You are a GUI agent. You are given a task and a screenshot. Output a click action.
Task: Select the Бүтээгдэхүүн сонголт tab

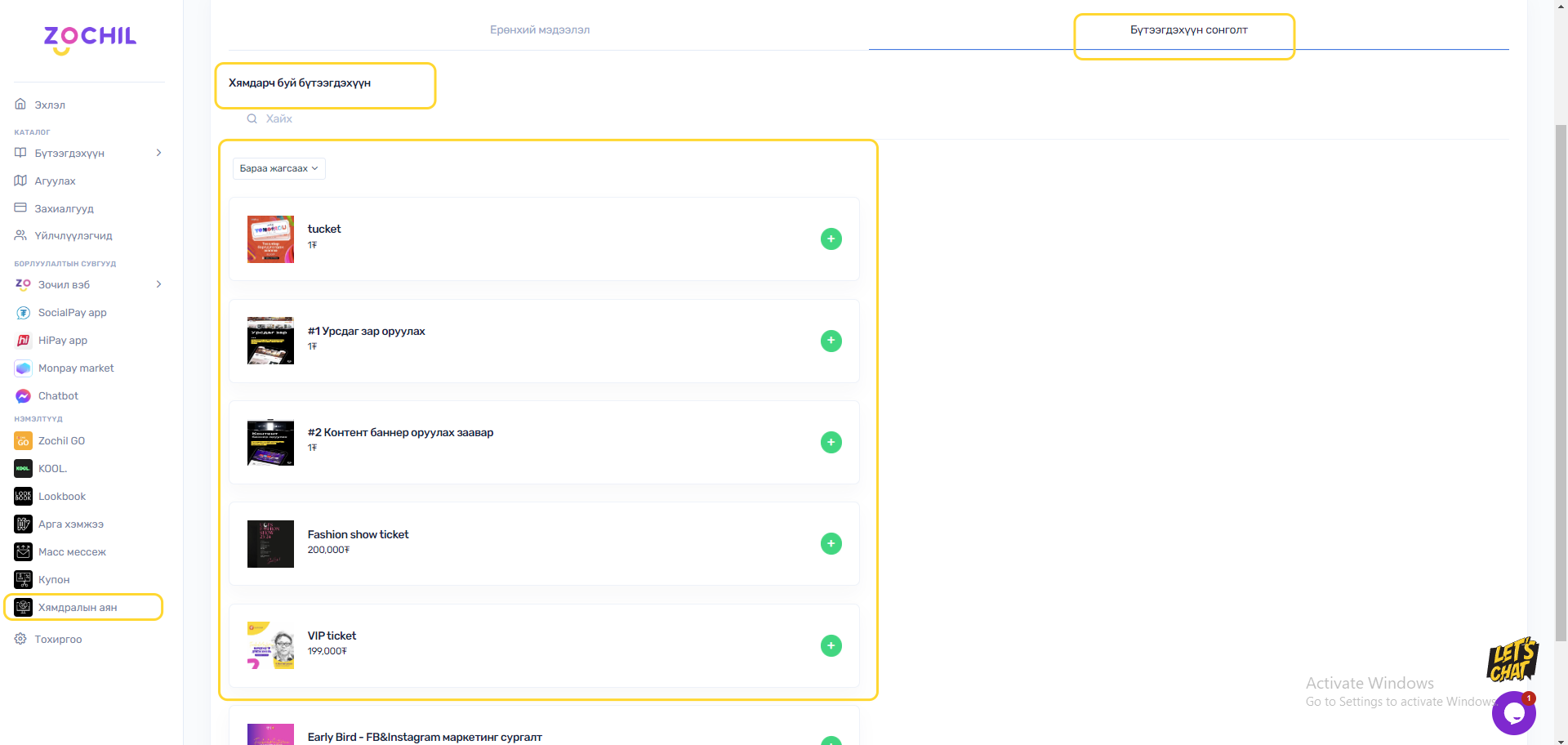coord(1188,30)
